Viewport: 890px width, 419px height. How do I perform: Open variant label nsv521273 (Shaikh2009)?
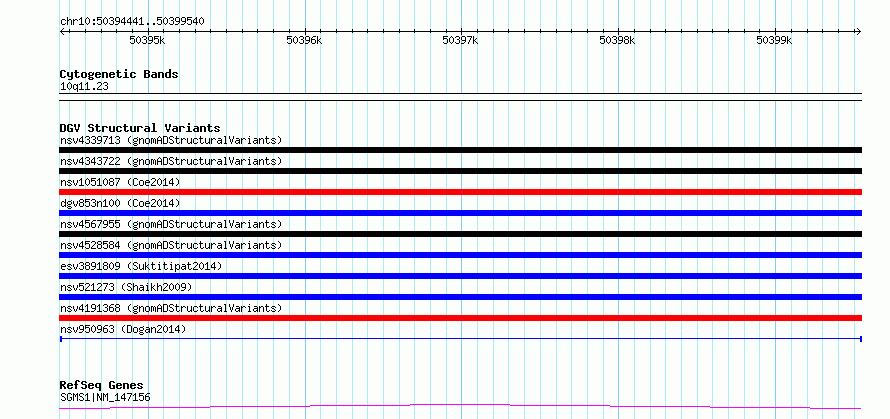[126, 287]
